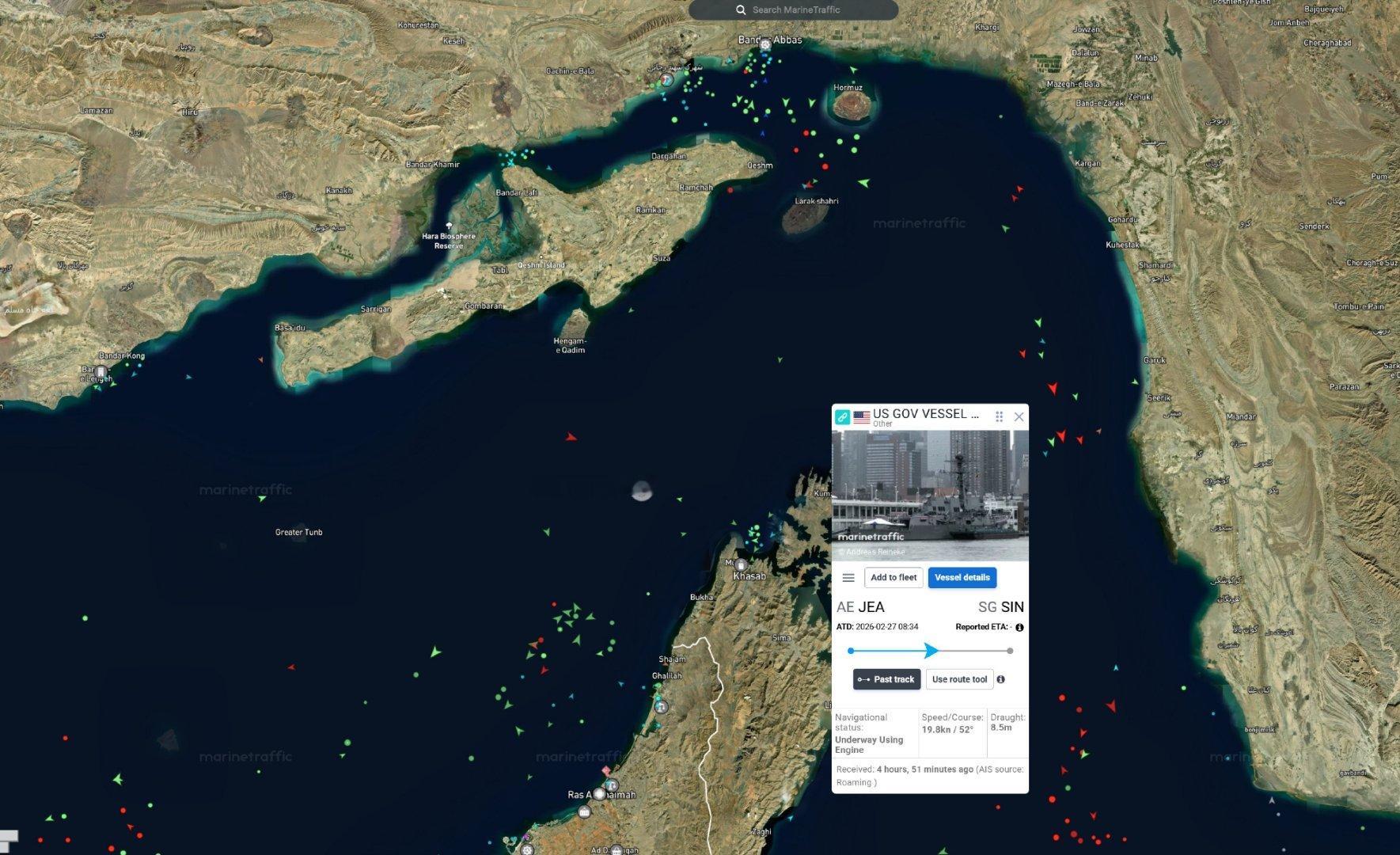Select the Khasab port marker icon
The height and width of the screenshot is (855, 1400).
[741, 565]
